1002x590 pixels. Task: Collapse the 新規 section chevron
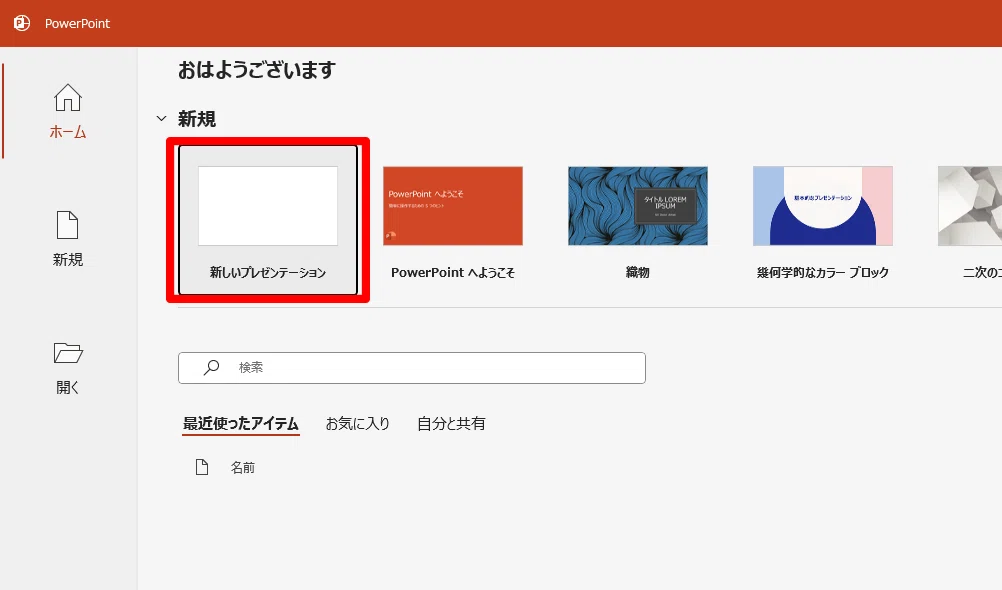coord(162,118)
